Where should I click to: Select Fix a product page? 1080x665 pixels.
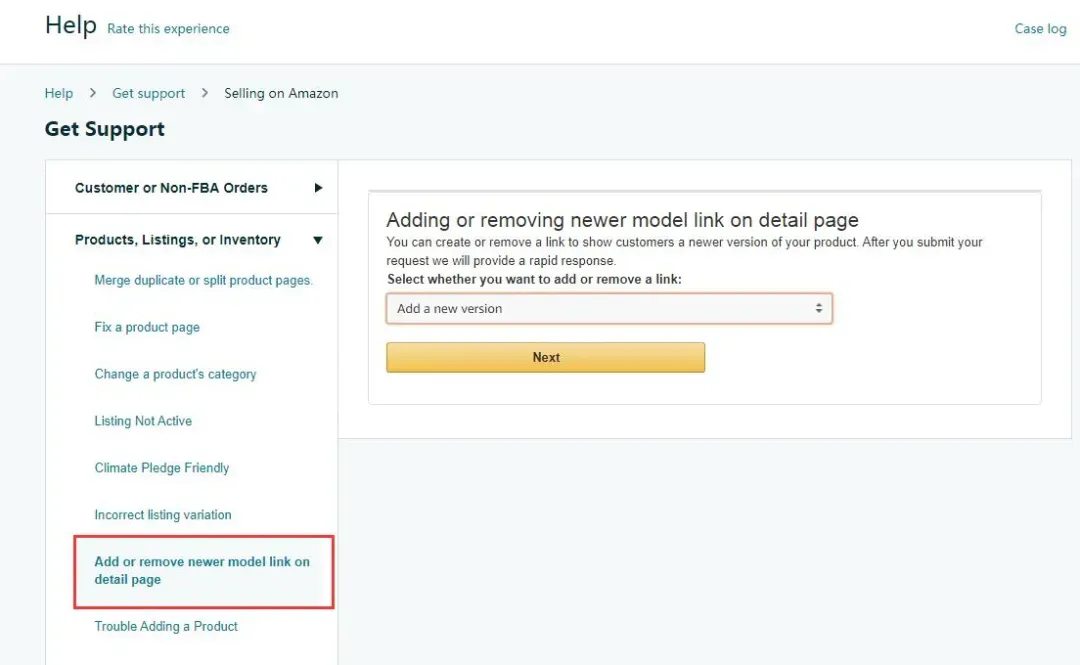[147, 327]
